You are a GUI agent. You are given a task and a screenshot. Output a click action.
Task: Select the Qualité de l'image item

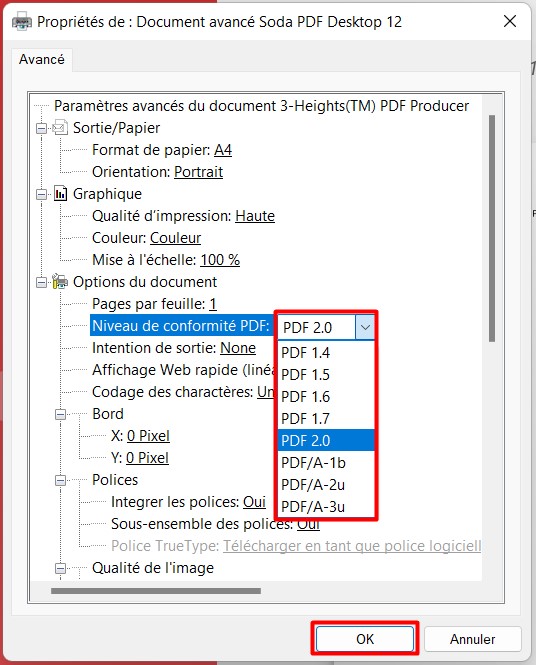point(153,568)
